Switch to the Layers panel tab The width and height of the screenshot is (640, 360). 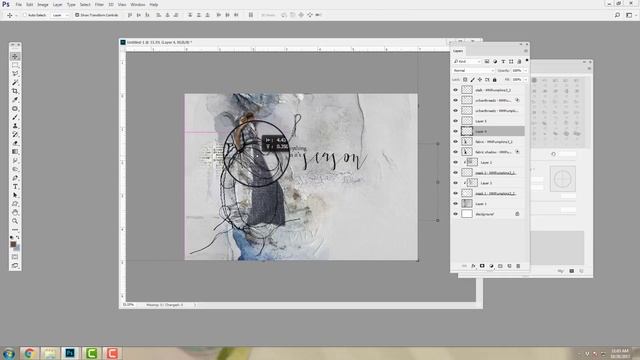[458, 51]
